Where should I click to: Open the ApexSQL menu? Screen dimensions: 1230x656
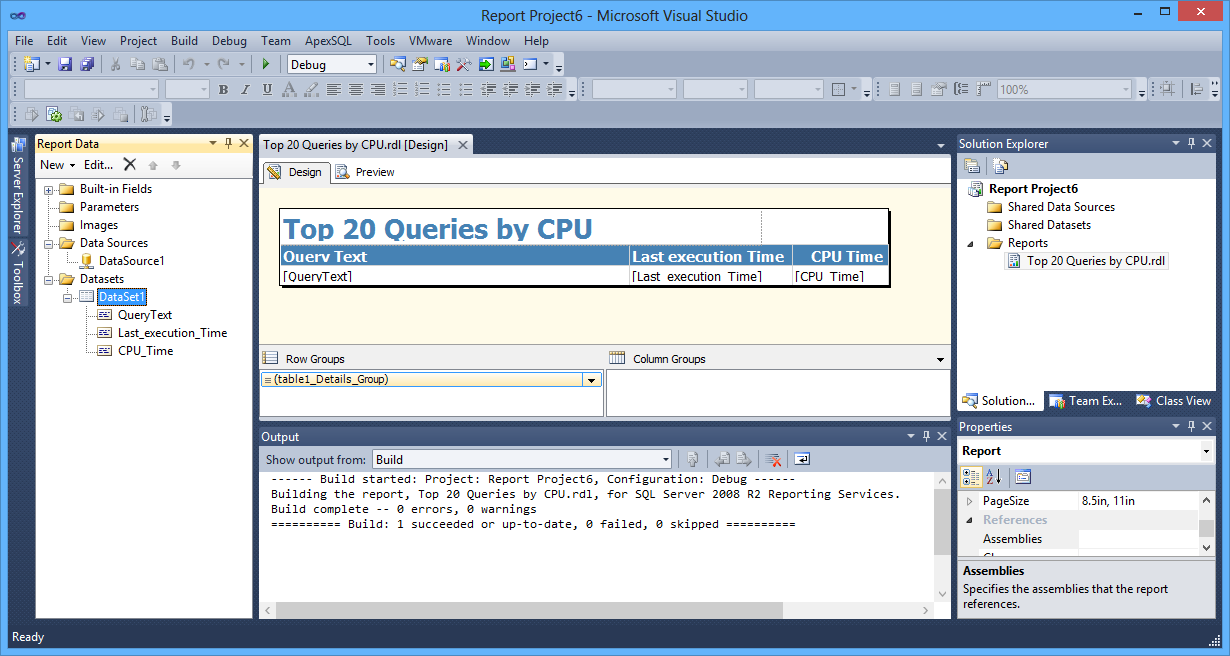tap(328, 41)
